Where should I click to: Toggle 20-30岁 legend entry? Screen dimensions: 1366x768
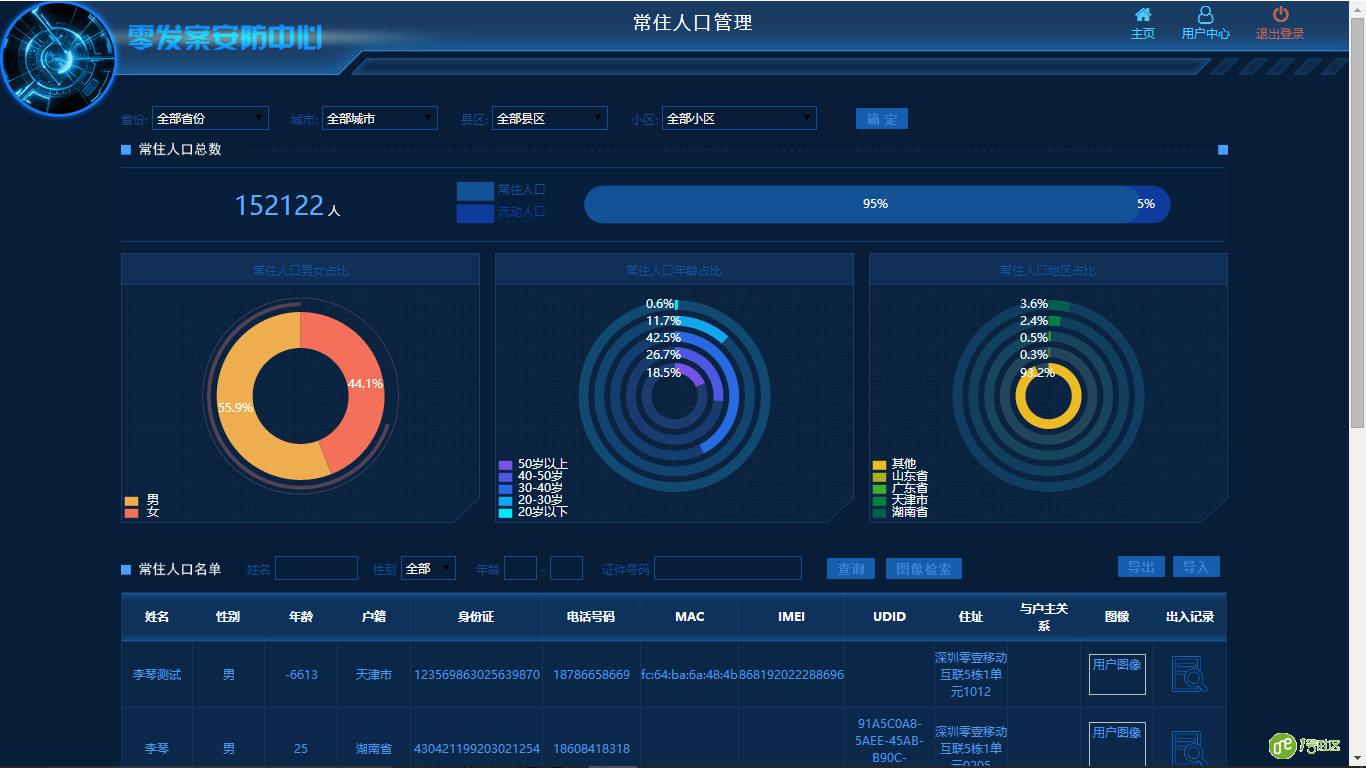tap(530, 500)
